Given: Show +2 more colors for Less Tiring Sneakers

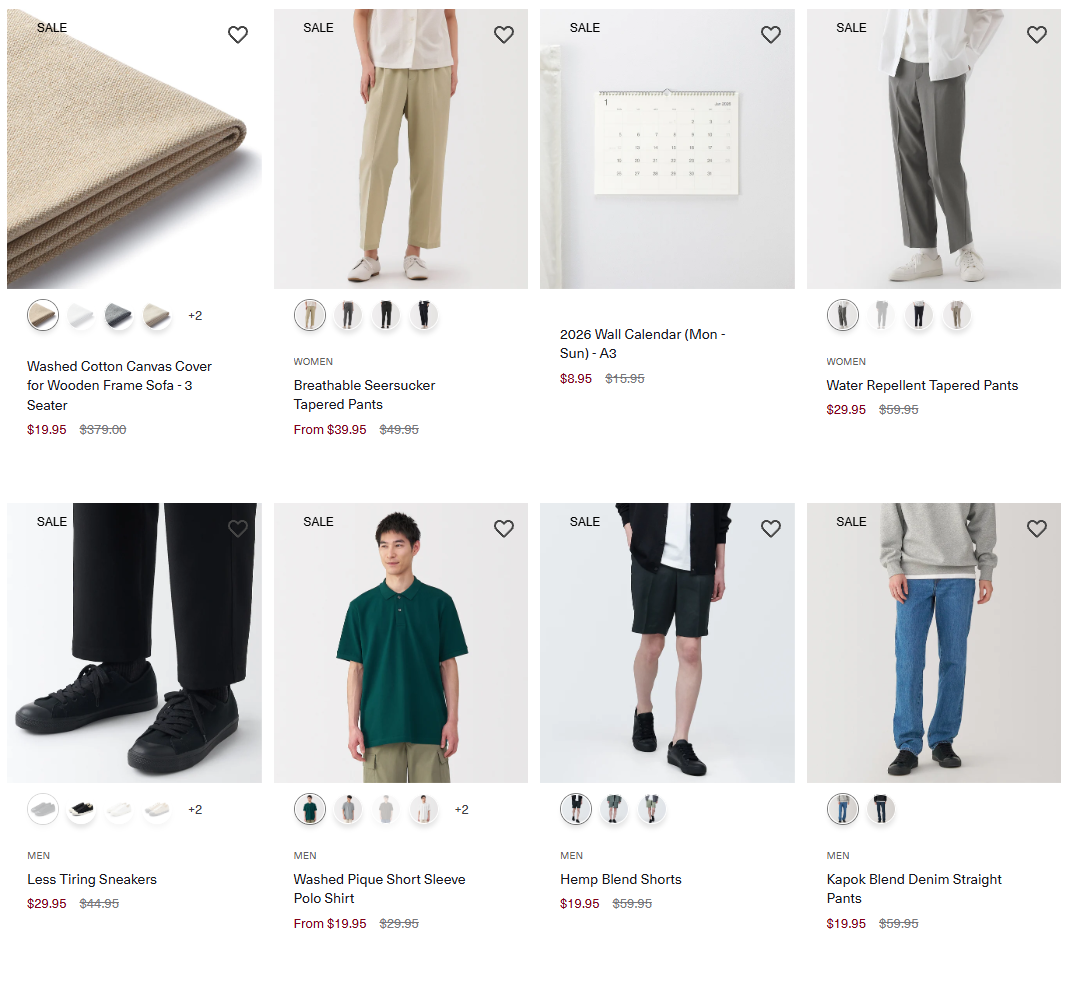Looking at the screenshot, I should (195, 810).
